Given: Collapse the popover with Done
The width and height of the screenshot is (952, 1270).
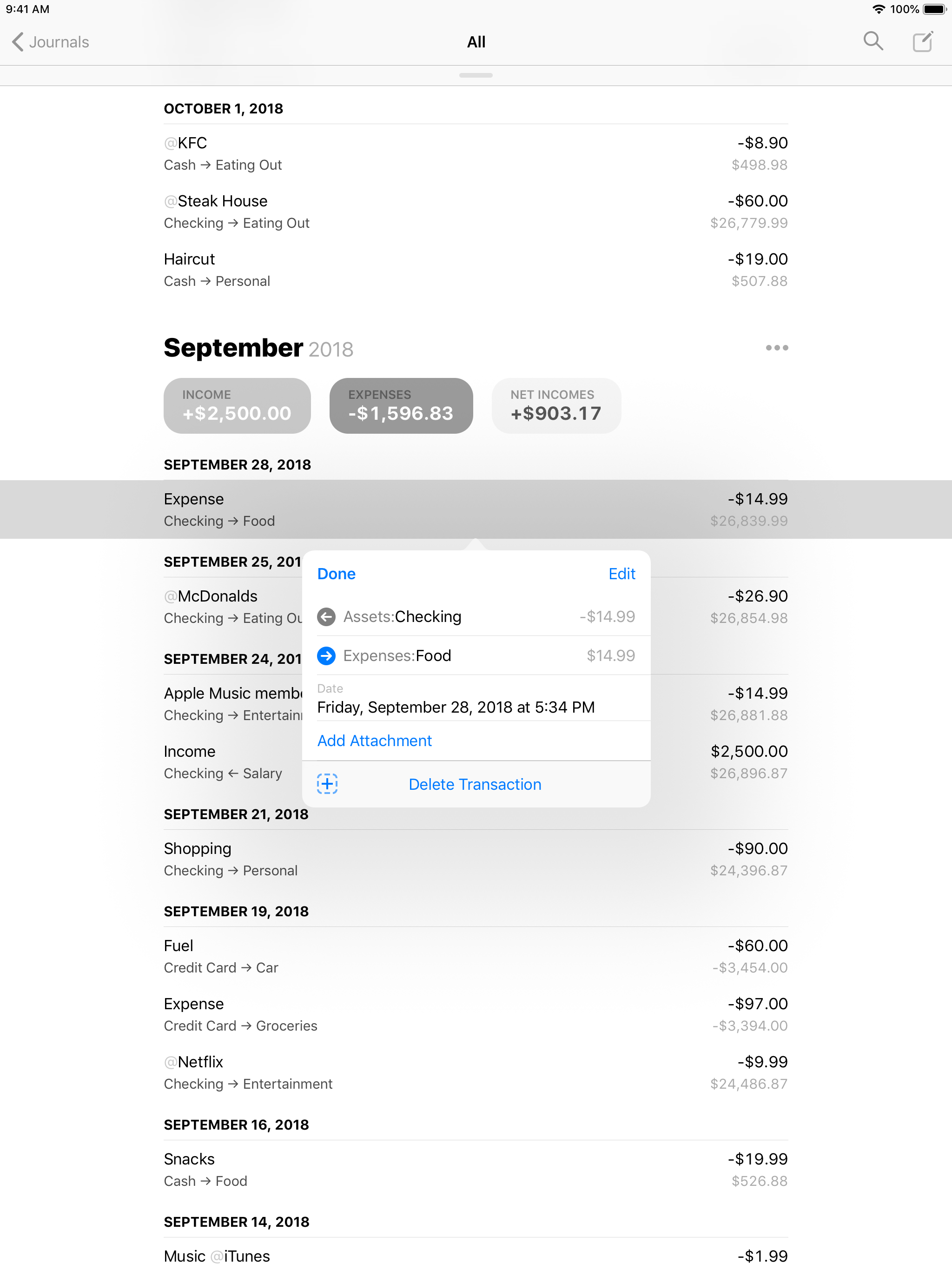Looking at the screenshot, I should pos(337,574).
